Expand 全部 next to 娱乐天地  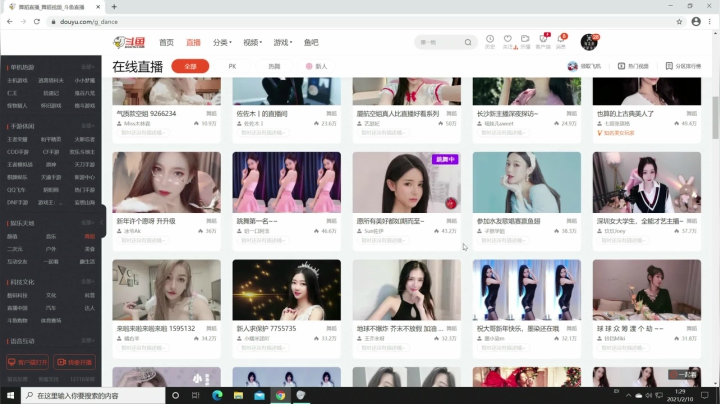click(x=87, y=223)
